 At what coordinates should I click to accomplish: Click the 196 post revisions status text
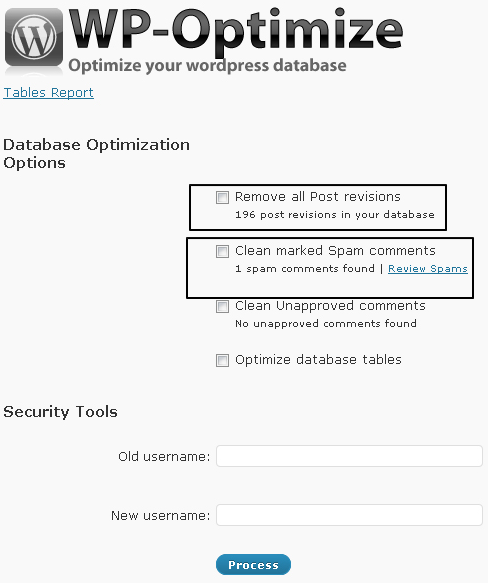[335, 215]
